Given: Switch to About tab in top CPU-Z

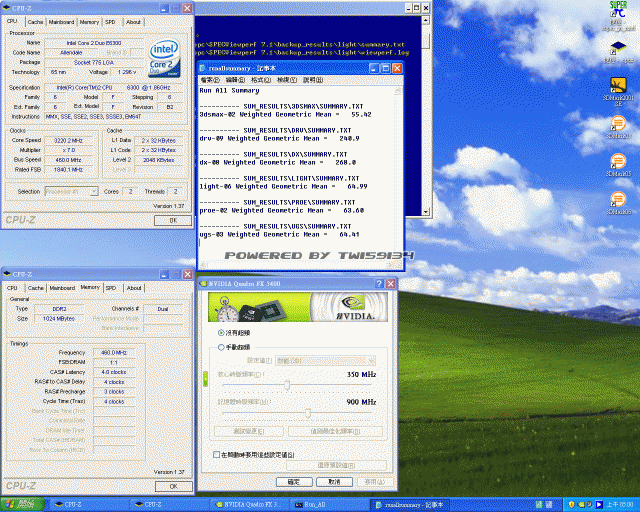Looking at the screenshot, I should point(133,22).
